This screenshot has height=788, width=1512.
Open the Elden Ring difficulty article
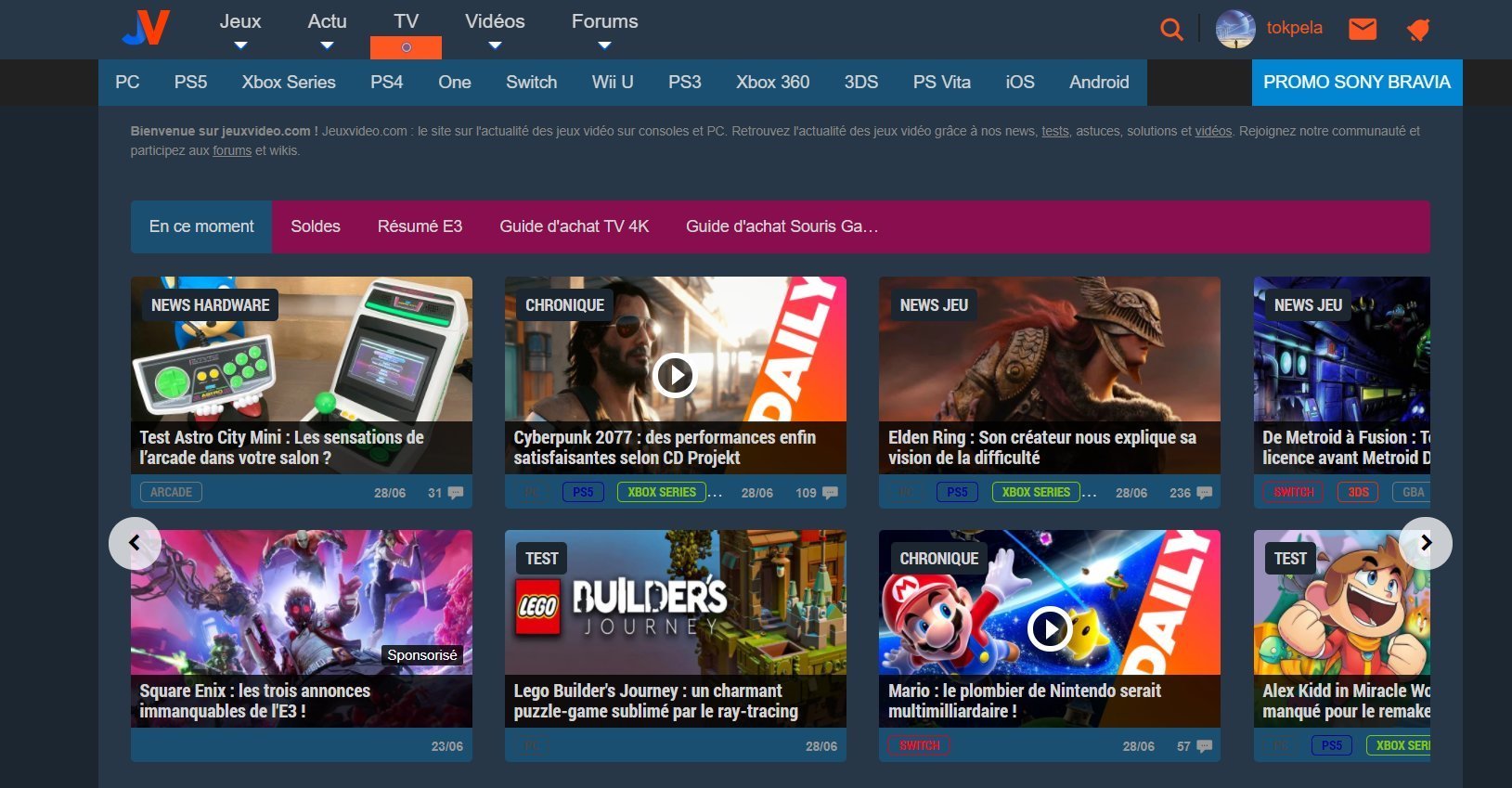(x=1042, y=447)
